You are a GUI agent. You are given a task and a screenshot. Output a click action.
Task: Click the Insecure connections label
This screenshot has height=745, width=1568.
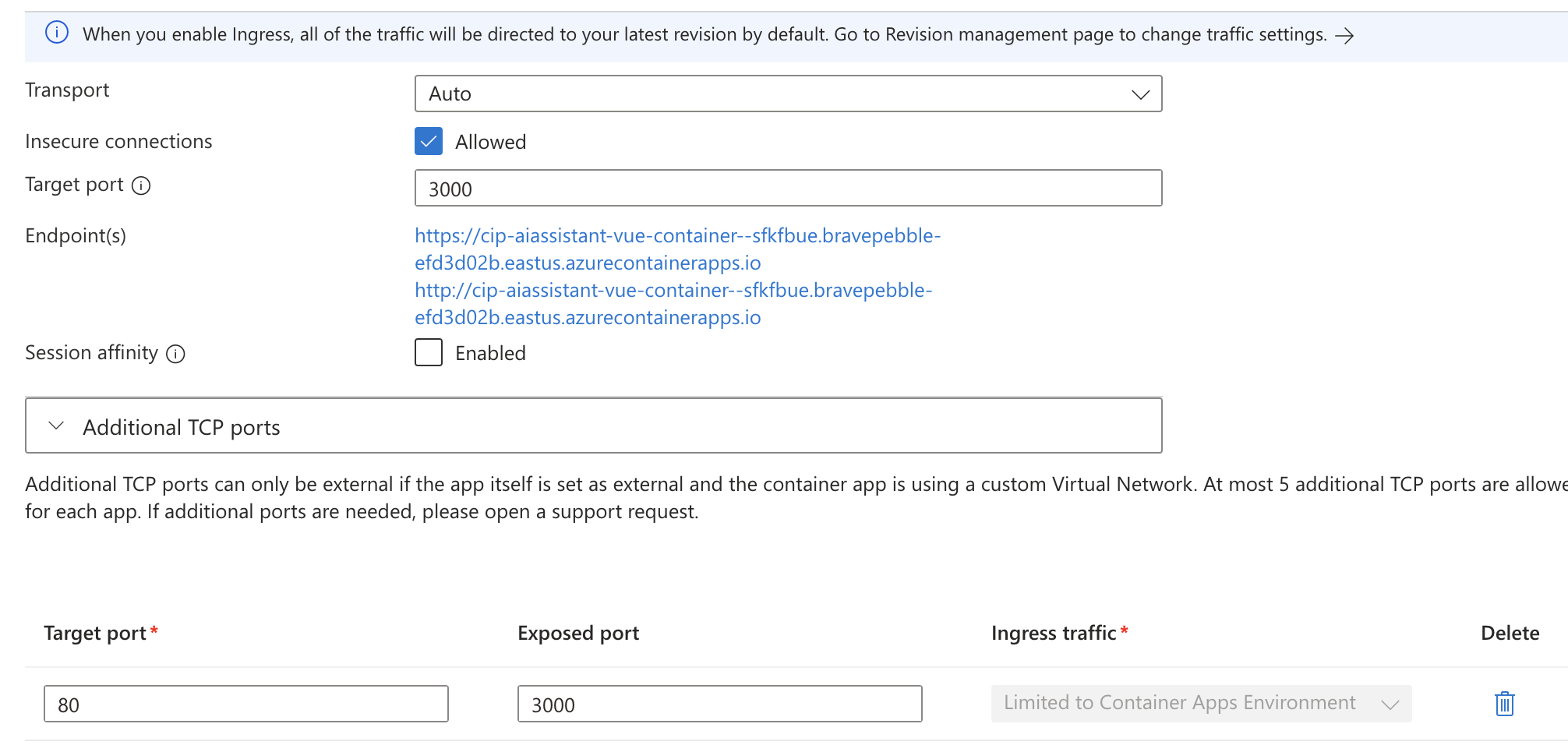pos(118,141)
